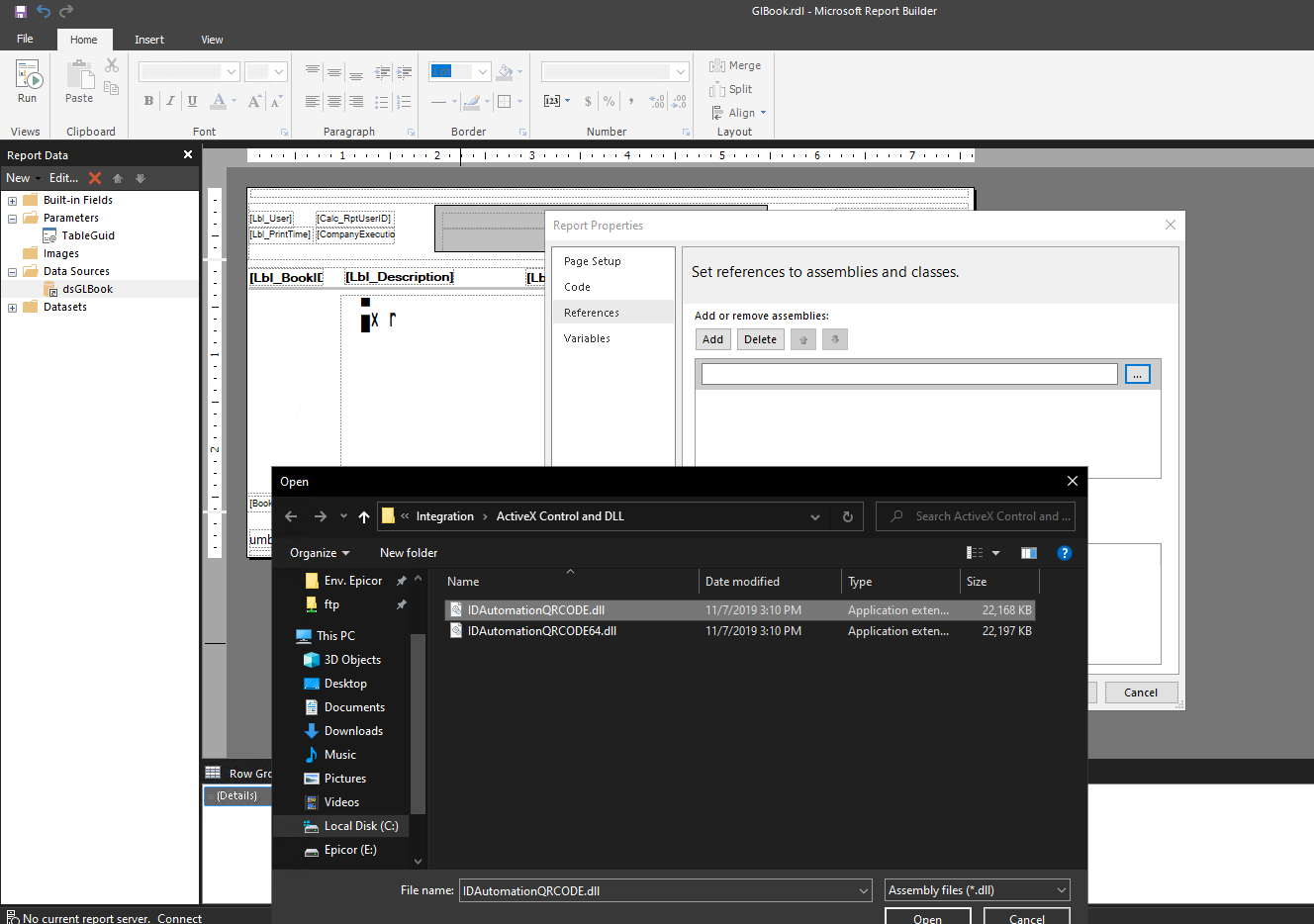Select Local Disk (C:) in navigation pane
The image size is (1314, 924).
360,826
